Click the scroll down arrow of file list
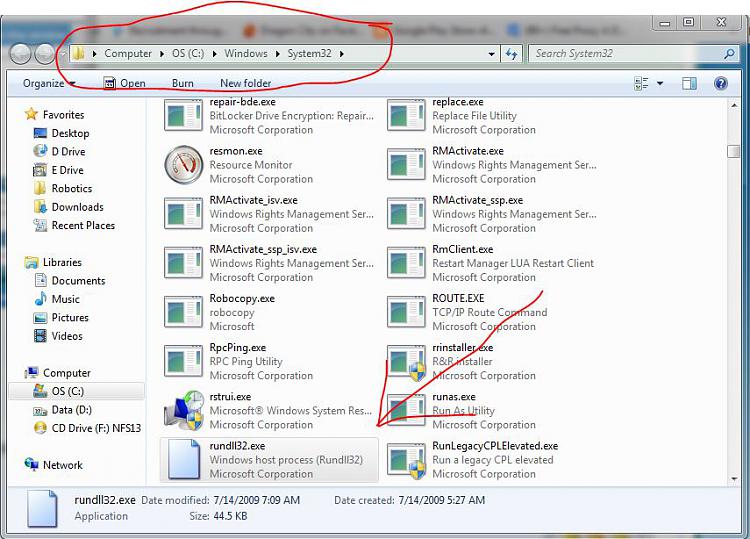The width and height of the screenshot is (750, 539). [x=734, y=479]
